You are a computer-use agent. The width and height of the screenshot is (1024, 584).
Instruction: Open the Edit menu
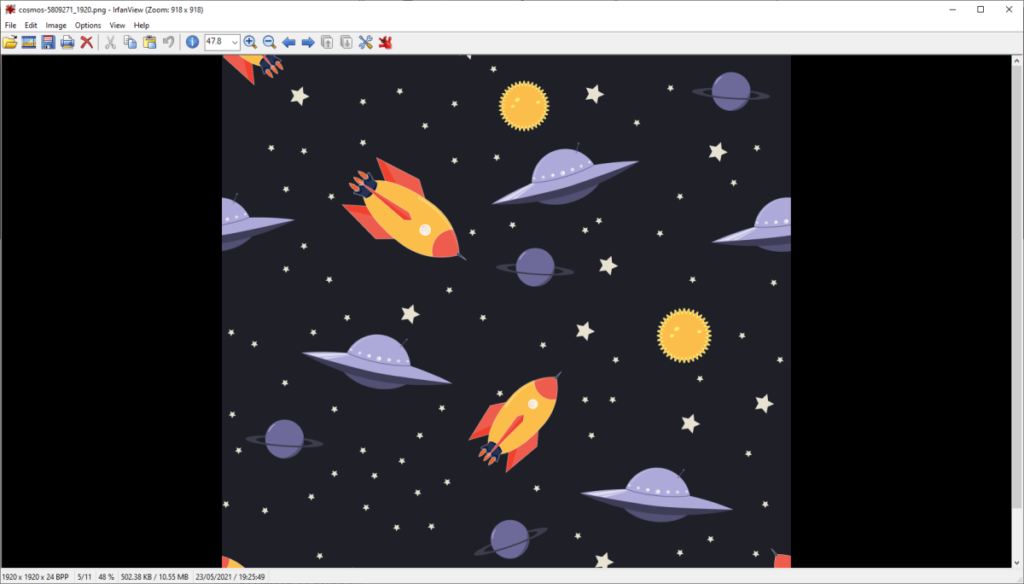tap(31, 25)
